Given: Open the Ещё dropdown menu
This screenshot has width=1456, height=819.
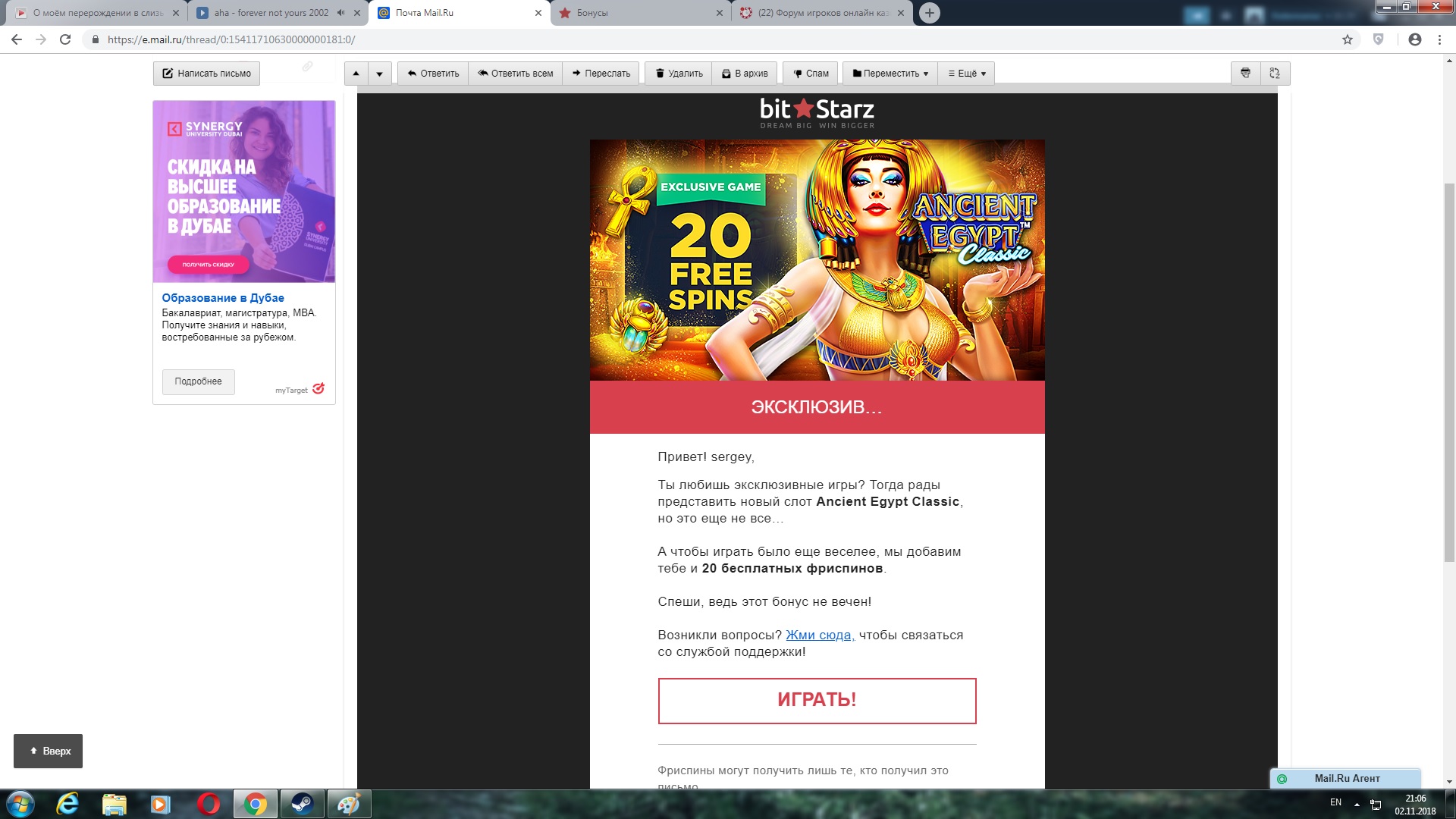Looking at the screenshot, I should tap(967, 74).
